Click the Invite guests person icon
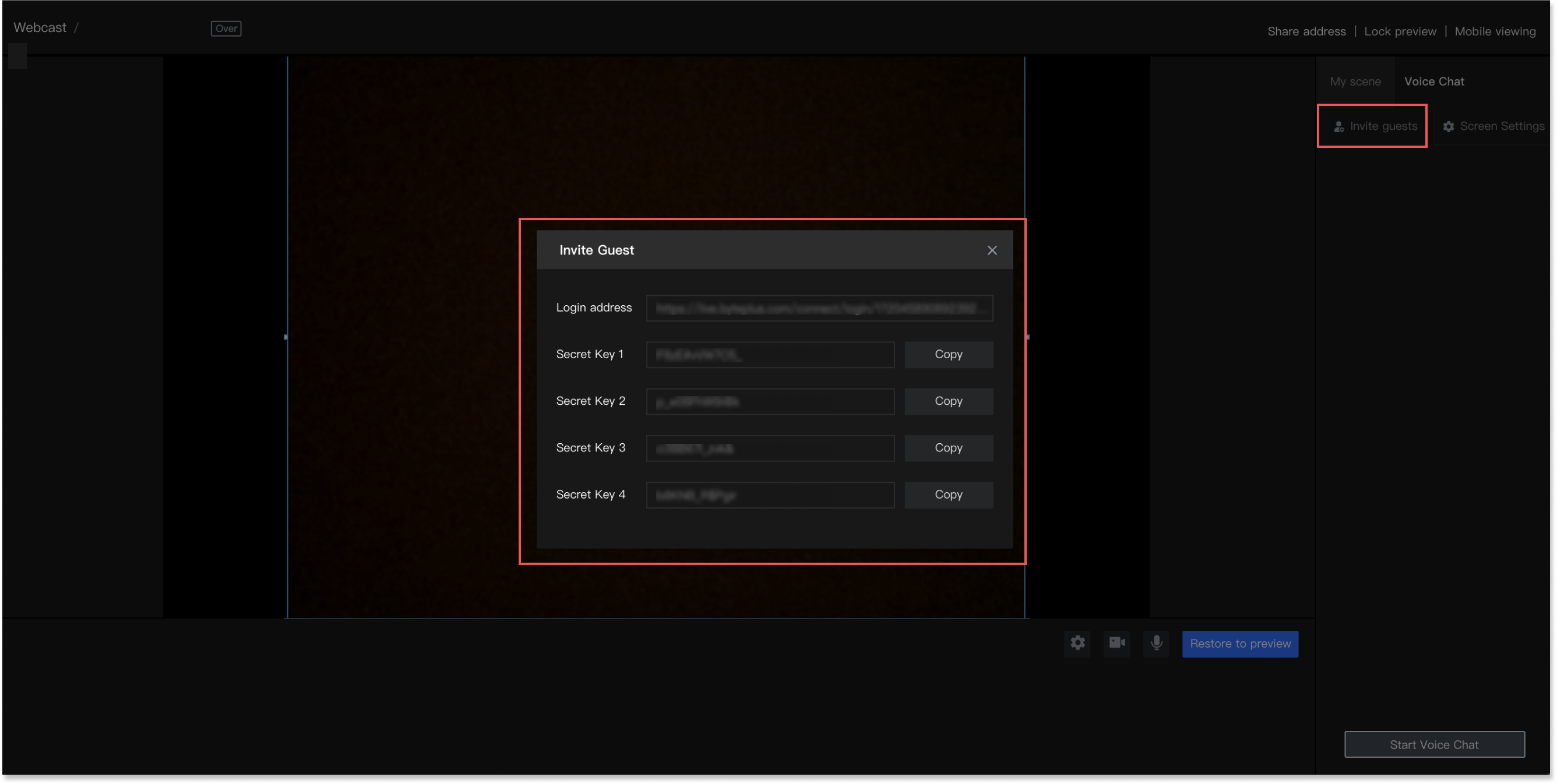 point(1339,126)
